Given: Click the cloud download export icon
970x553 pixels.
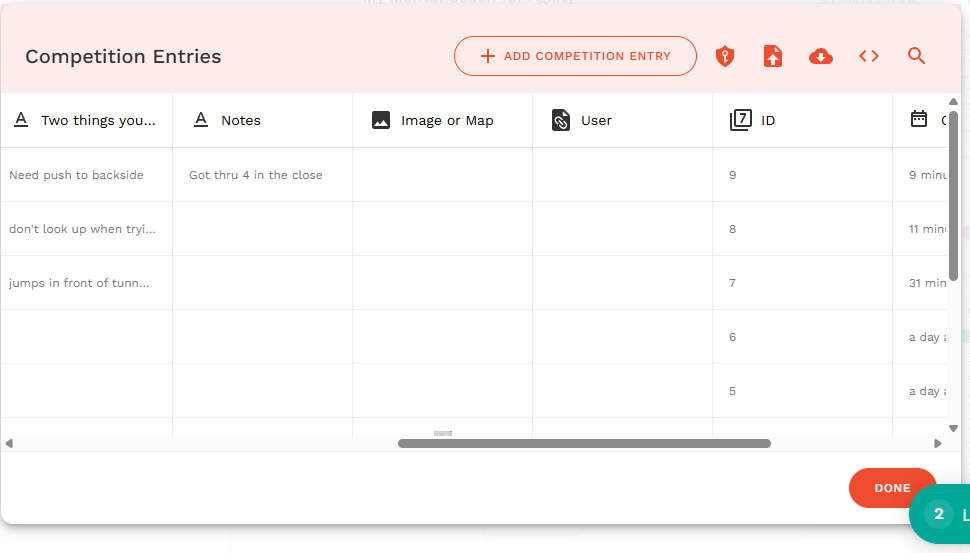Looking at the screenshot, I should pyautogui.click(x=821, y=56).
